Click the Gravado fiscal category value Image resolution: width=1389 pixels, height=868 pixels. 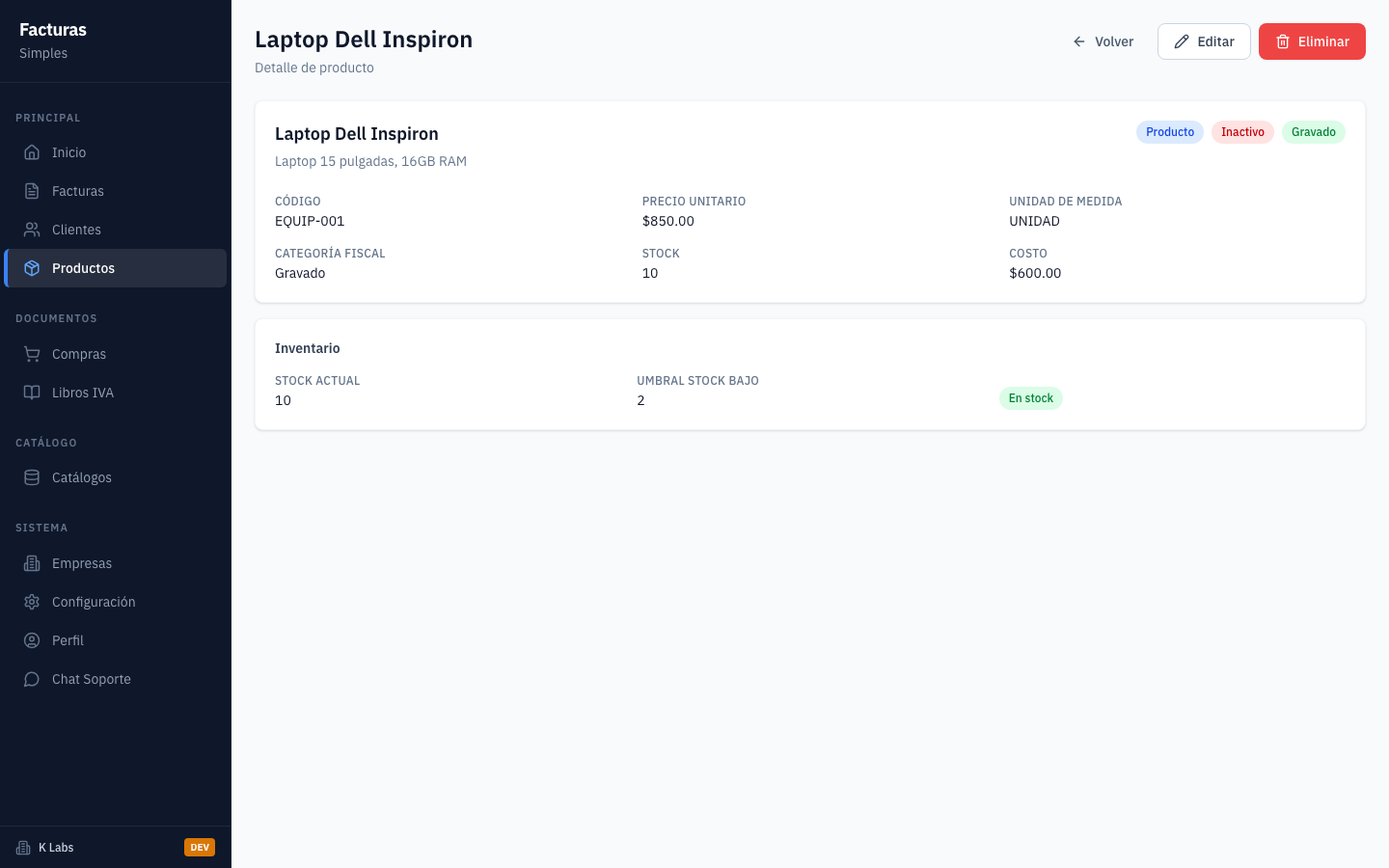coord(300,273)
